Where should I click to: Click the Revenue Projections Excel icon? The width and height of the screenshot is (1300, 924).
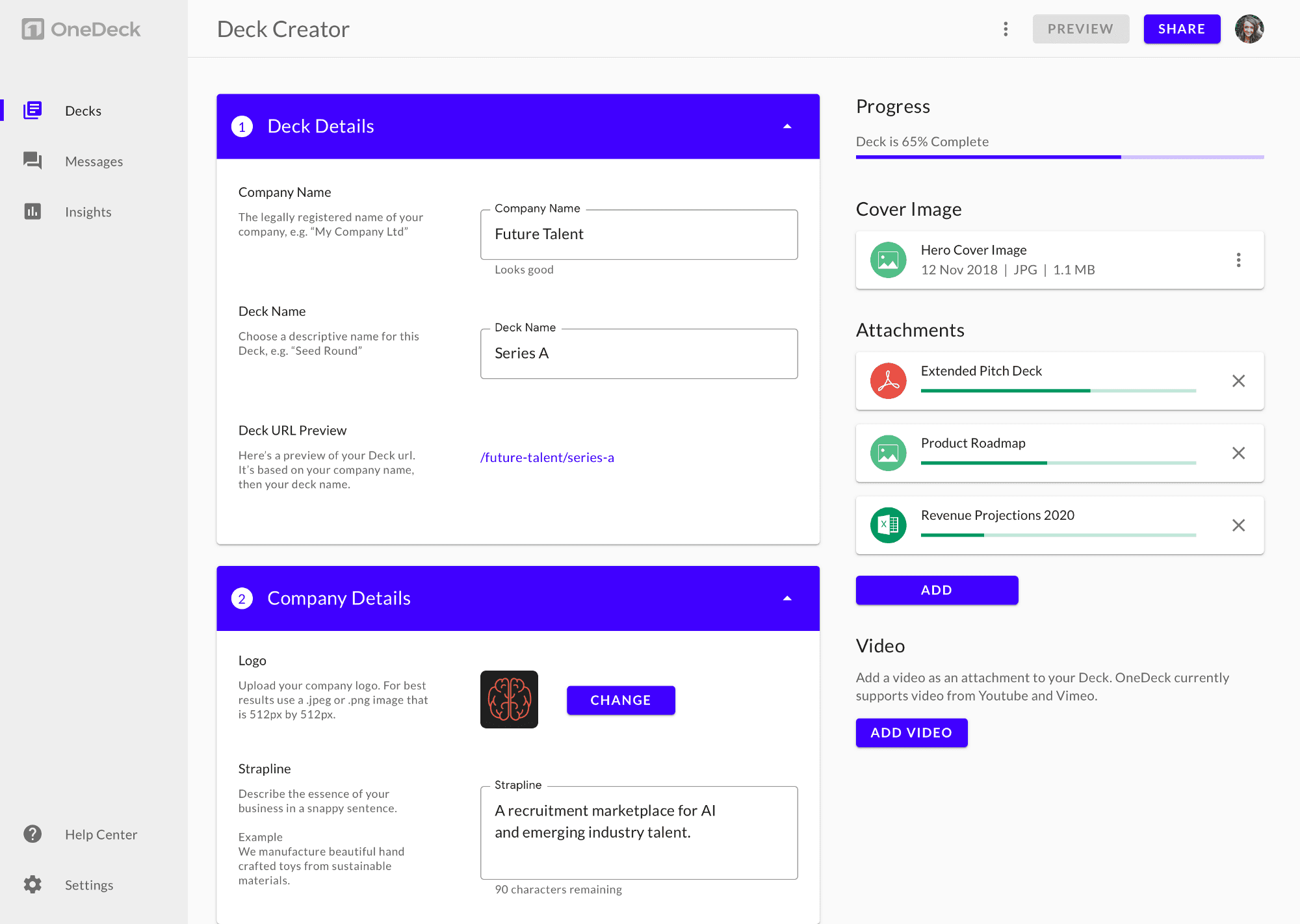click(888, 525)
